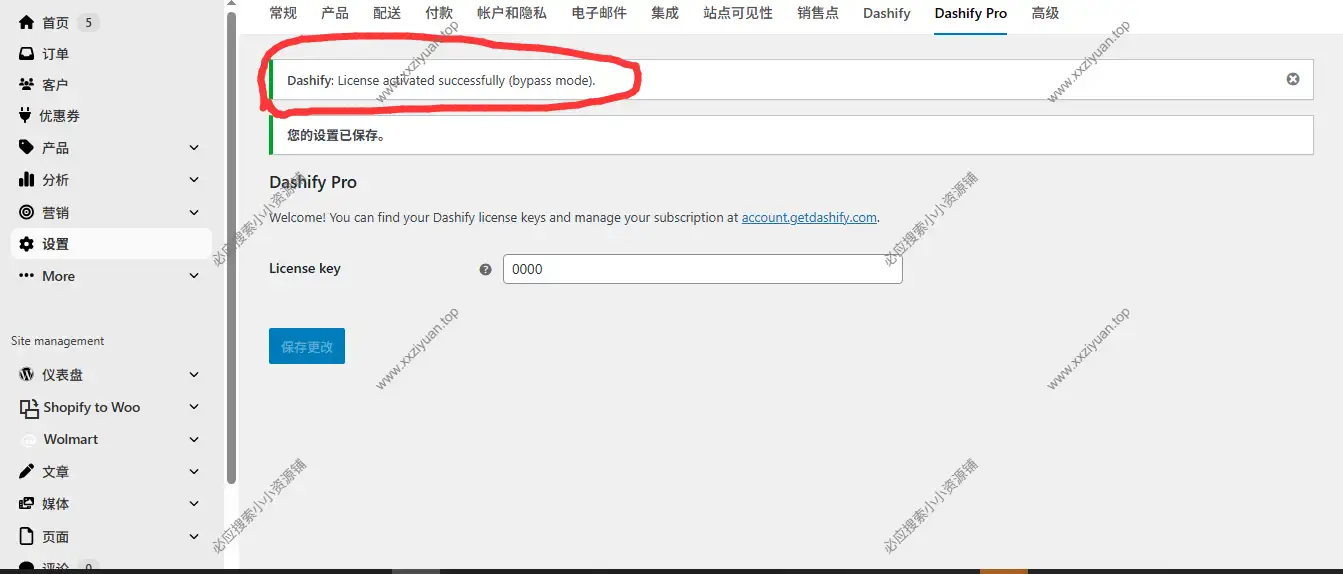The width and height of the screenshot is (1343, 574).
Task: Click the home icon beside 首页
Action: point(27,22)
